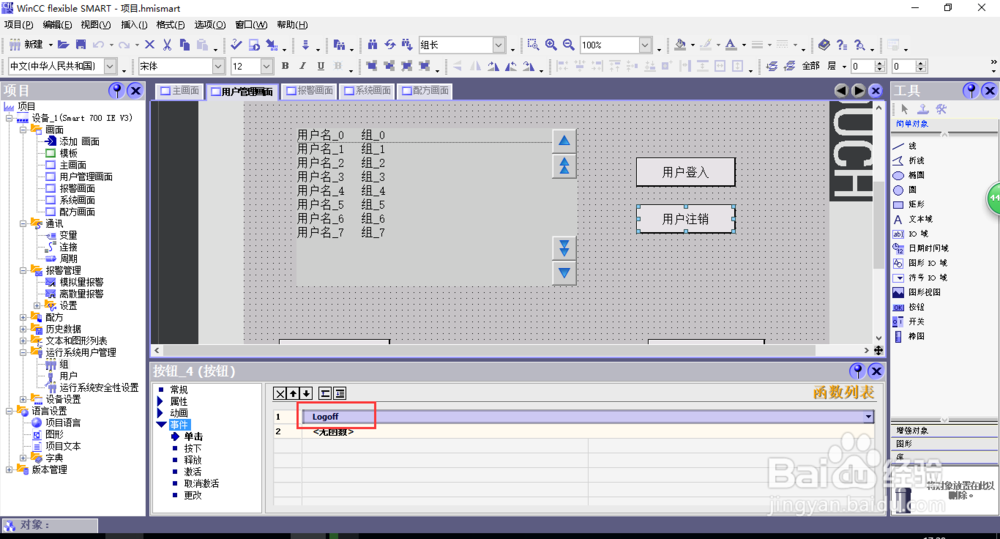Collapse the 运行系统用户管理 tree node
This screenshot has height=539, width=1000.
[x=23, y=352]
